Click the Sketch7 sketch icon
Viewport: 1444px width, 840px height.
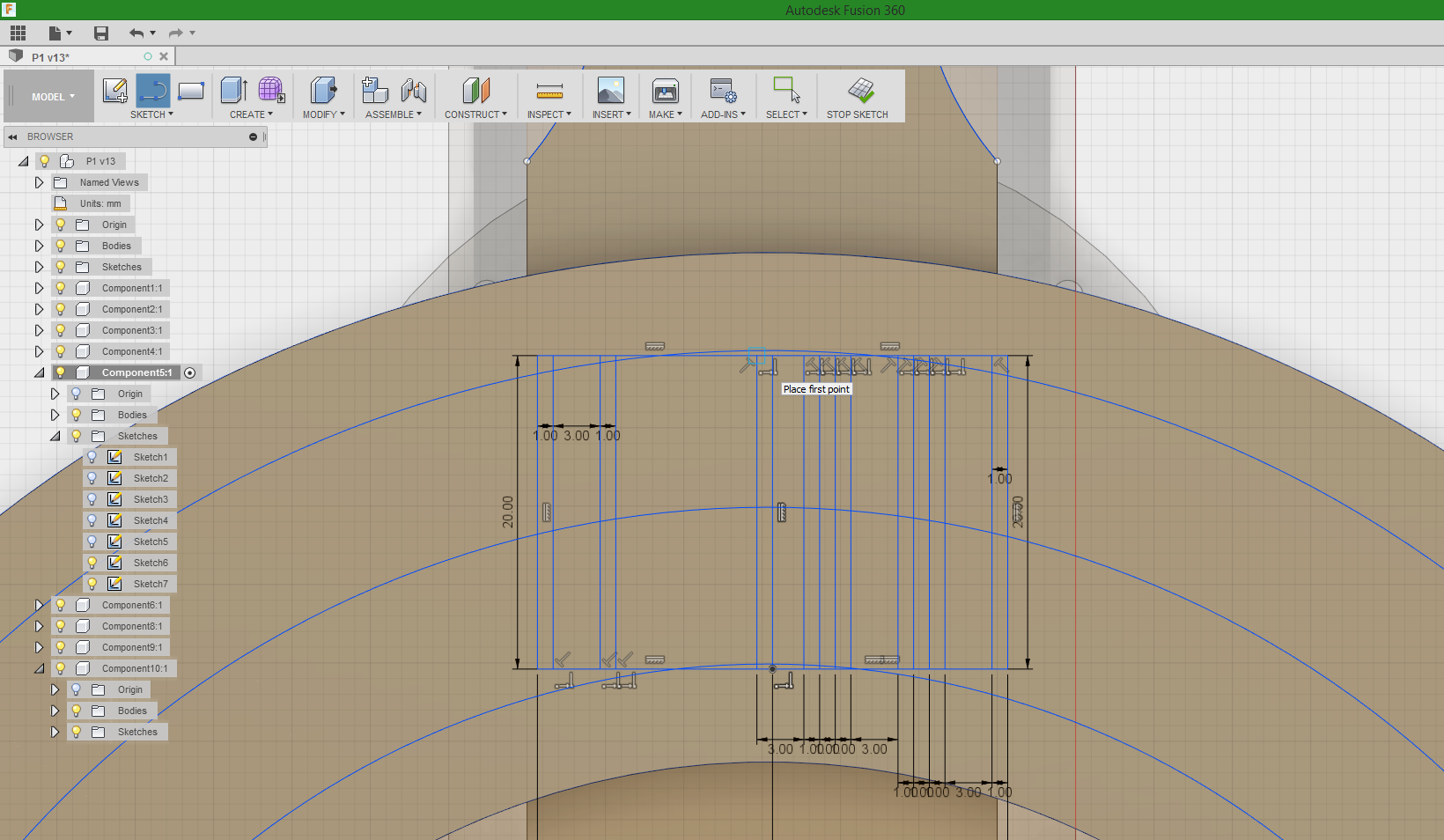(x=114, y=584)
